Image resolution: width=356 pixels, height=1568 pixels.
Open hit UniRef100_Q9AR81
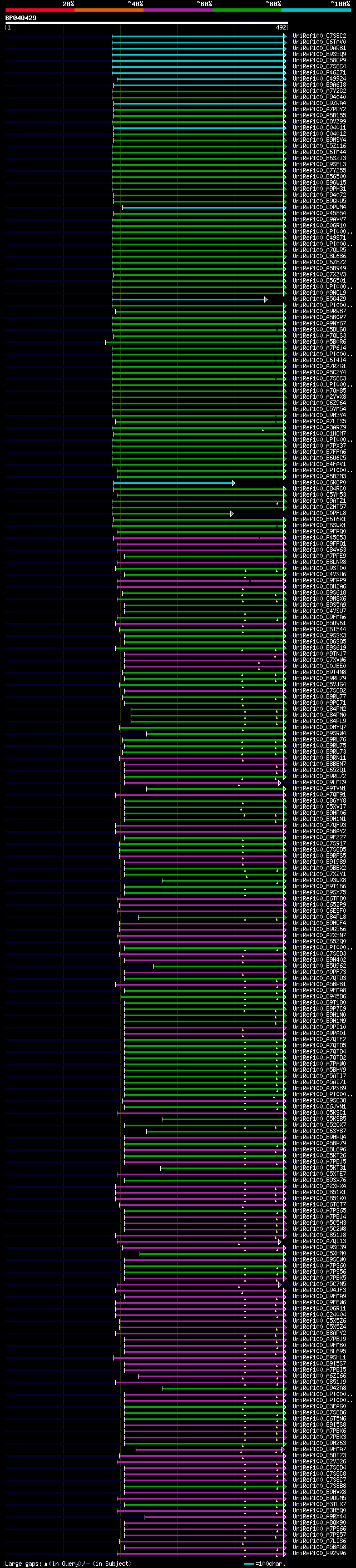319,48
